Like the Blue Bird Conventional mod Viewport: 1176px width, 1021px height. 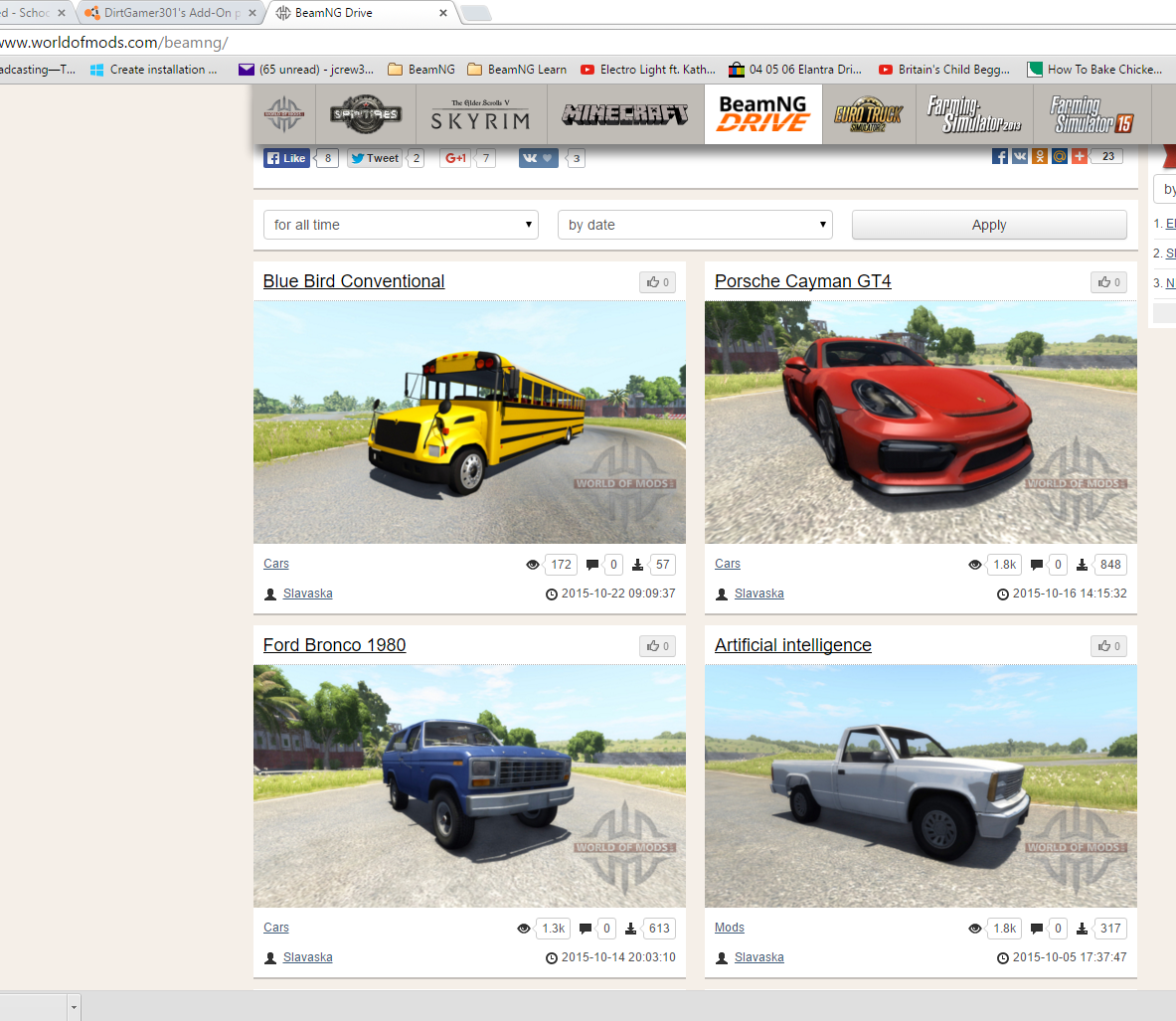pos(658,282)
